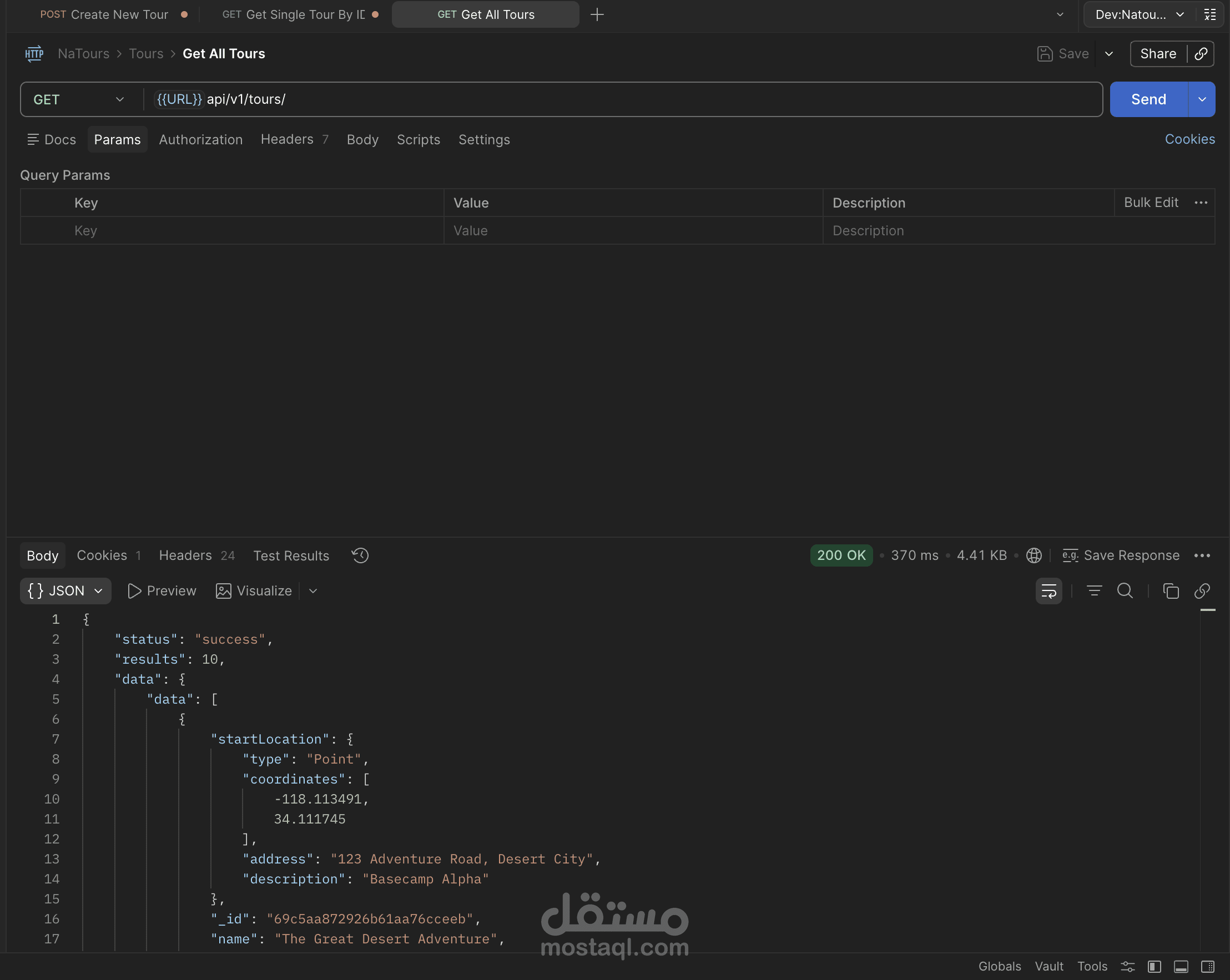Click the response history clock icon
The image size is (1230, 980).
click(360, 555)
